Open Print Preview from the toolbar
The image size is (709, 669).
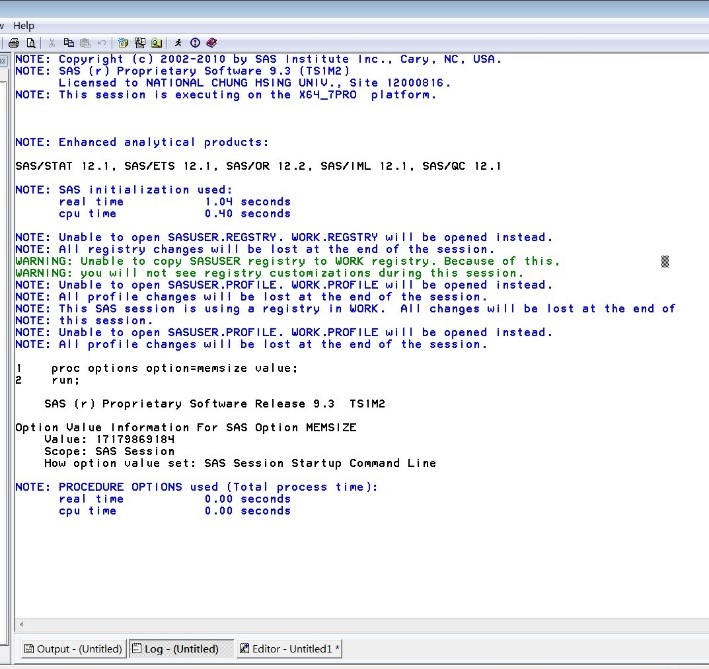point(31,43)
